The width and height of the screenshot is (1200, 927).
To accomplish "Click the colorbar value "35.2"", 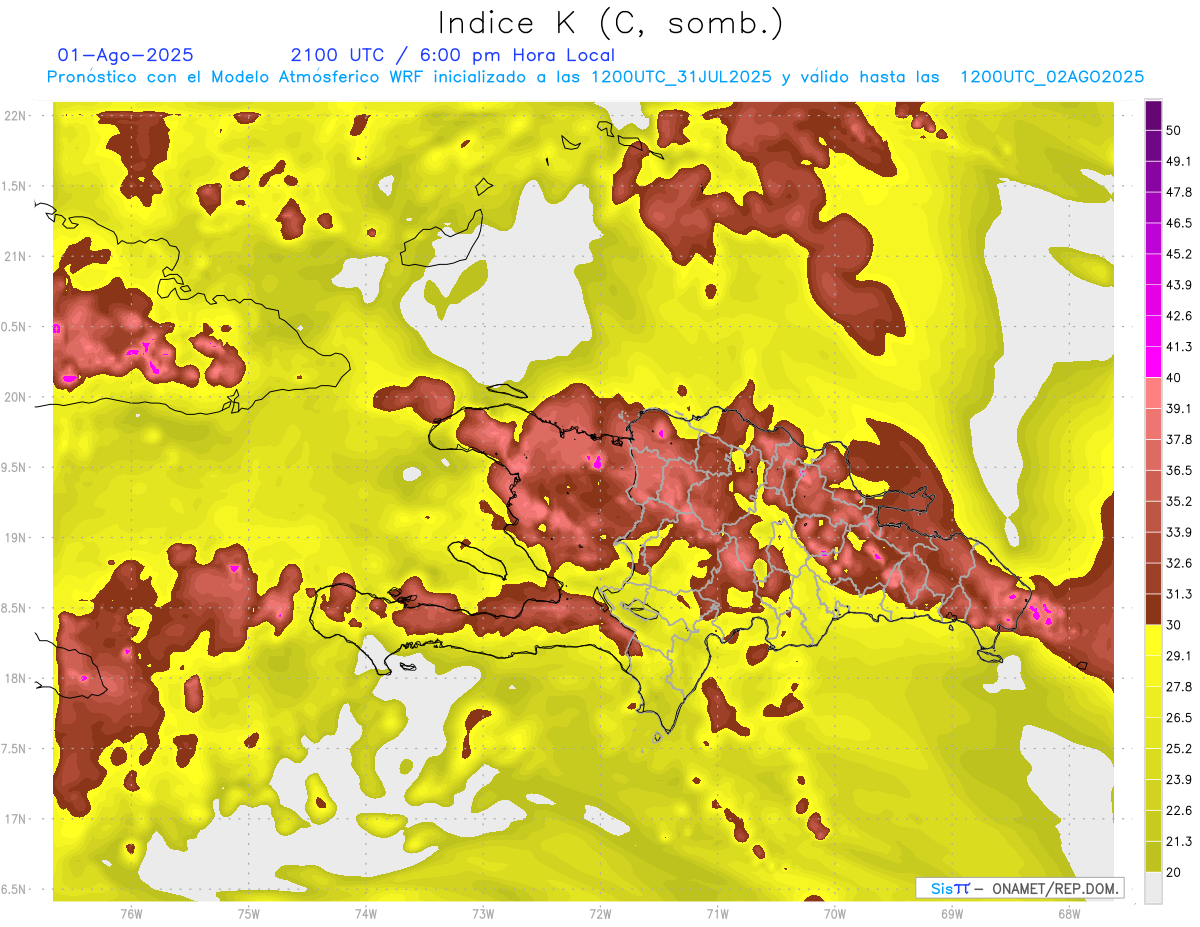I will [1179, 501].
